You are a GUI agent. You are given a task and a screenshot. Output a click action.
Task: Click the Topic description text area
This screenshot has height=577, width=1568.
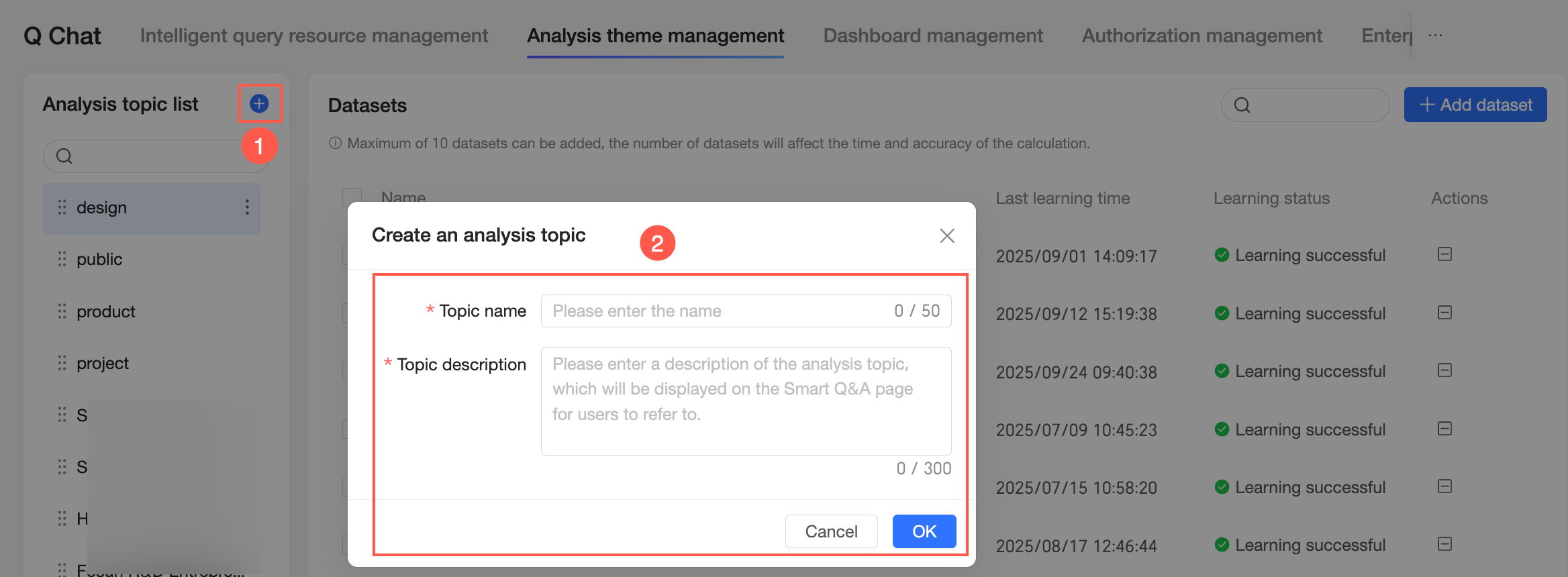[x=746, y=401]
